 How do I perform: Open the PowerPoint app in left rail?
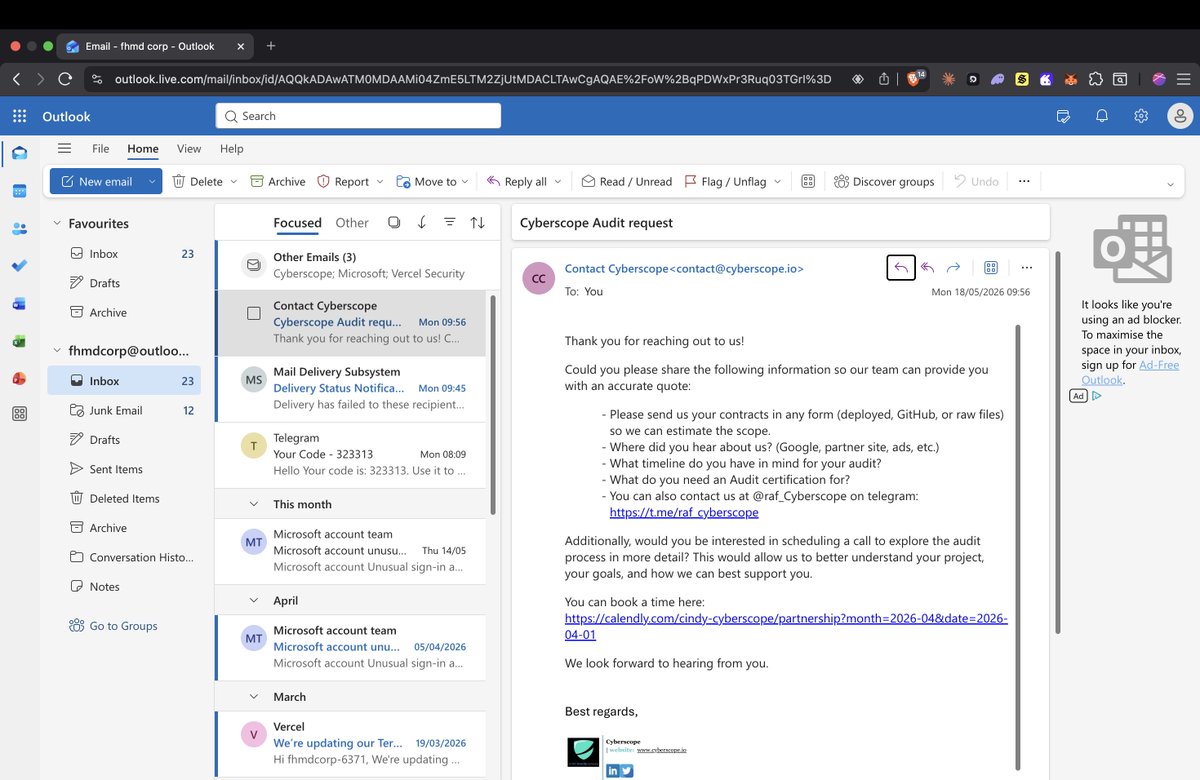(19, 377)
